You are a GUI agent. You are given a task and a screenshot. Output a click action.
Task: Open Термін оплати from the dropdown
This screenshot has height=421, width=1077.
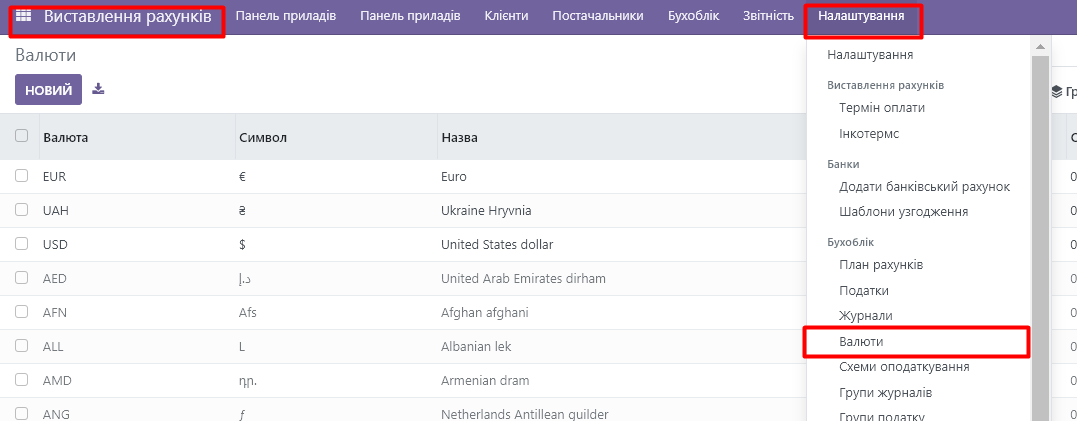pyautogui.click(x=882, y=107)
